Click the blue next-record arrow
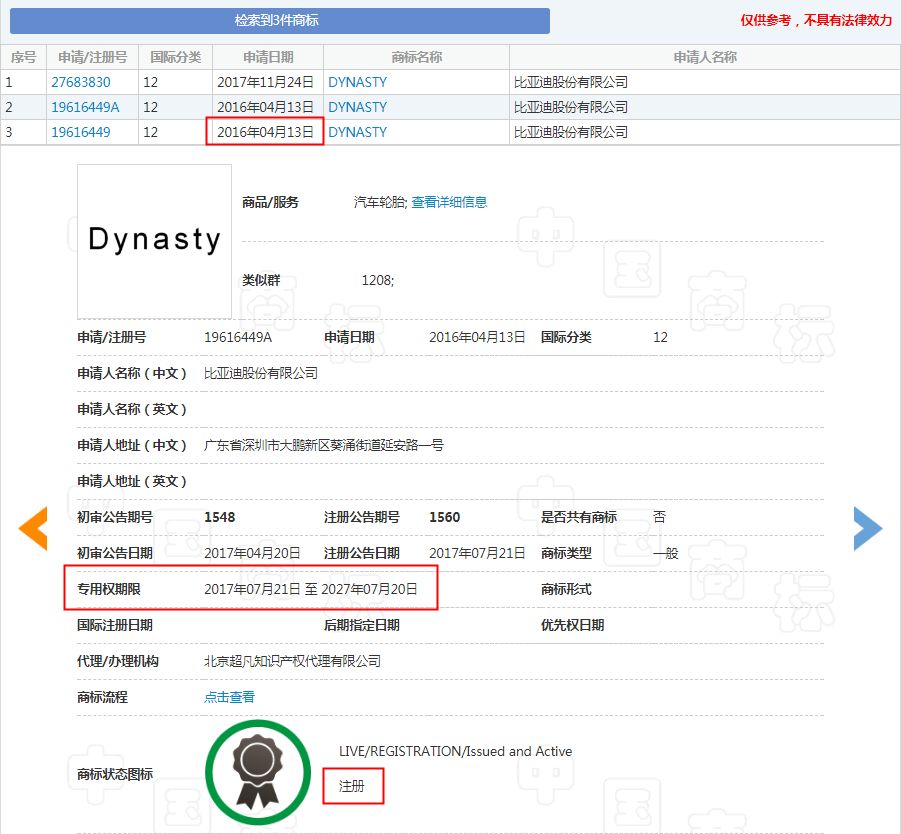The width and height of the screenshot is (901, 834). [x=868, y=528]
